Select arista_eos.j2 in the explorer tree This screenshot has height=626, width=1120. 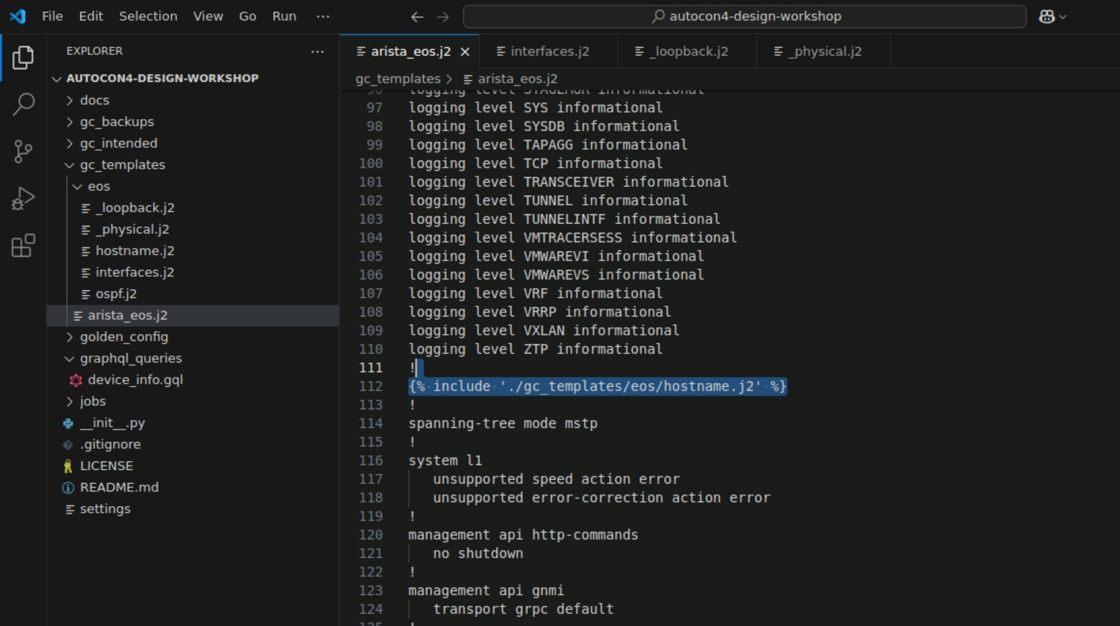193,315
